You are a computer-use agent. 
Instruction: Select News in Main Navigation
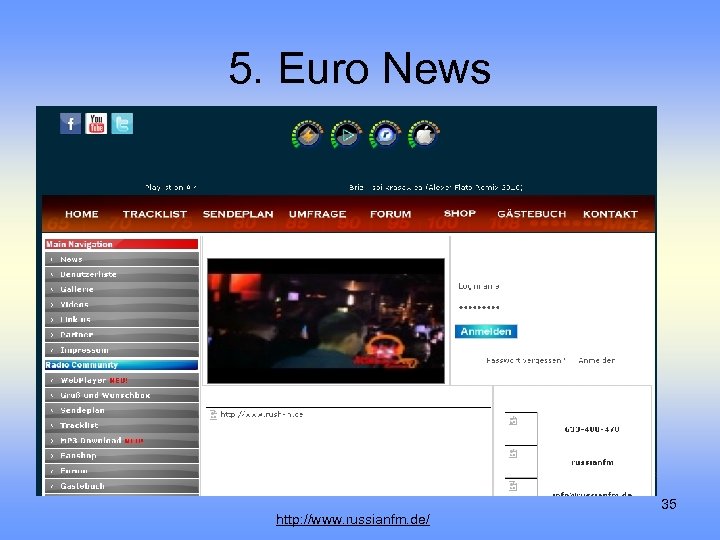[x=122, y=259]
